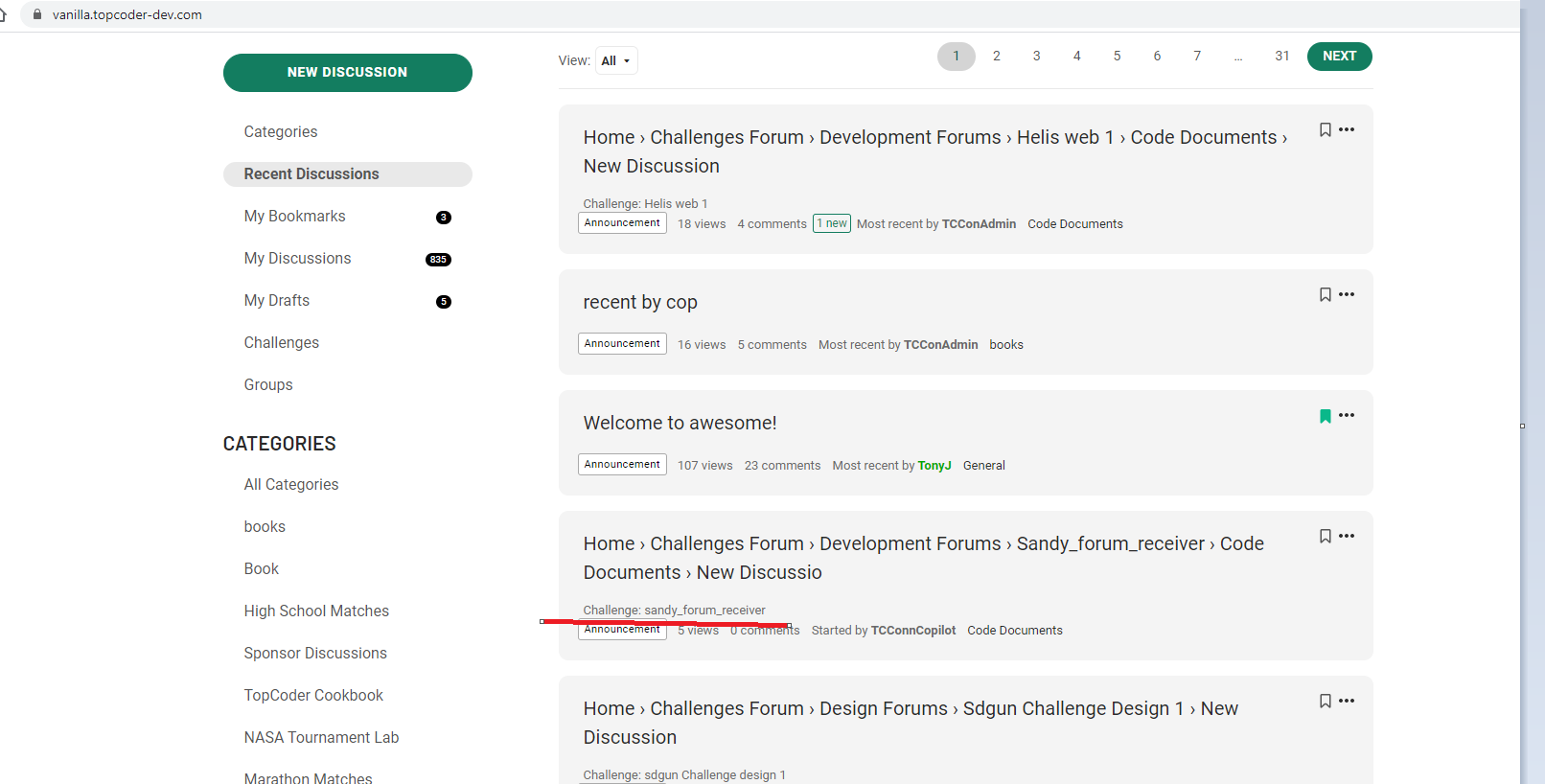Viewport: 1545px width, 784px height.
Task: Bookmark the Sdgun Challenge Design 1 discussion
Action: (x=1325, y=701)
